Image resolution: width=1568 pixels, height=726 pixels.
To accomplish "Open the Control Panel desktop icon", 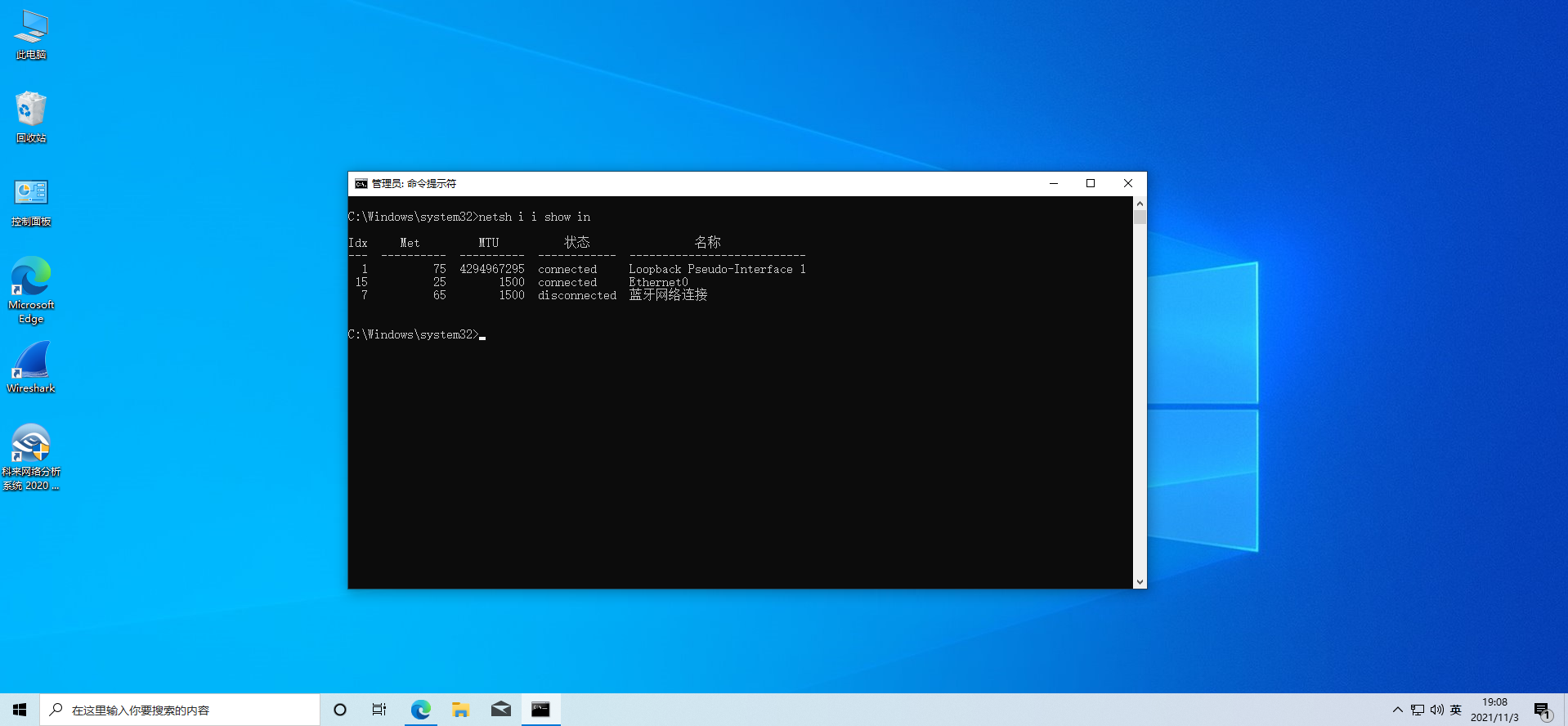I will (31, 202).
